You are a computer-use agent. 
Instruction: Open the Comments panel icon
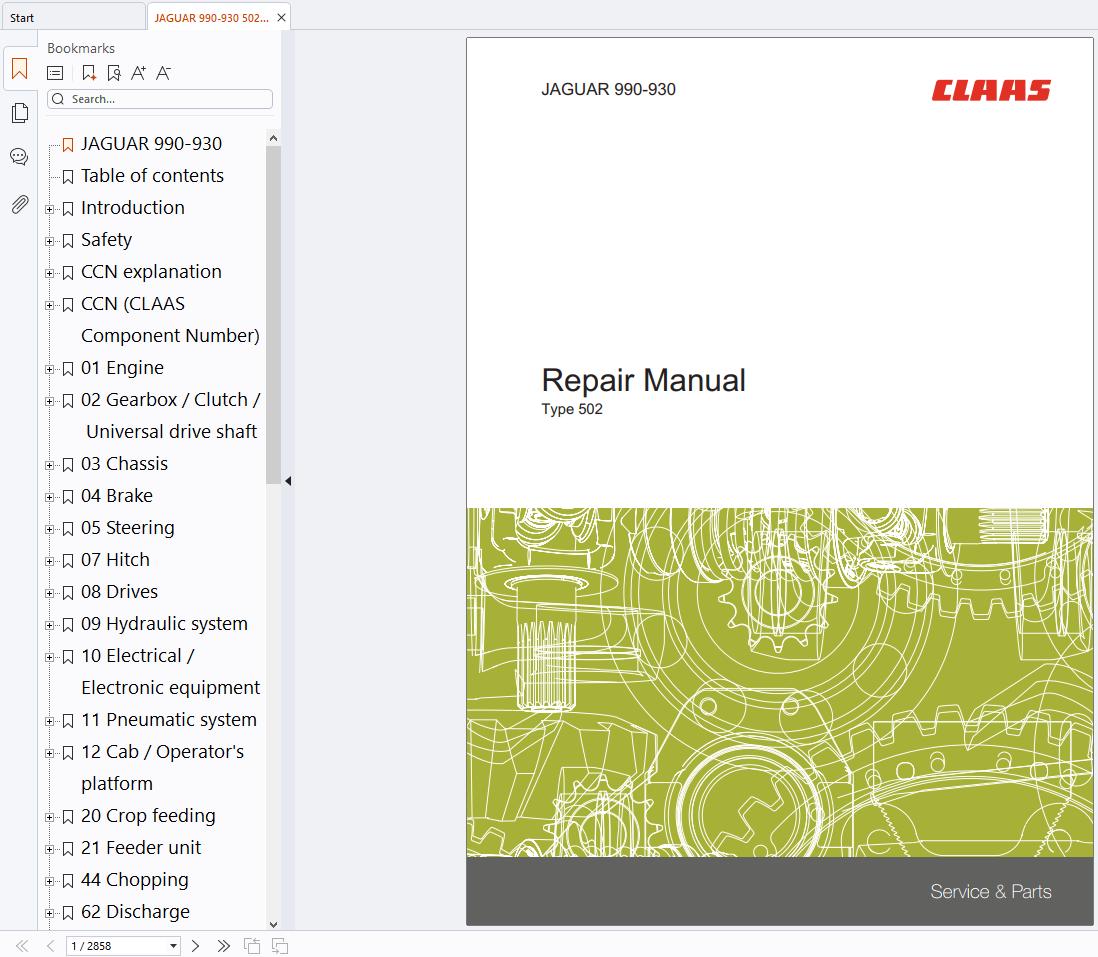[19, 157]
